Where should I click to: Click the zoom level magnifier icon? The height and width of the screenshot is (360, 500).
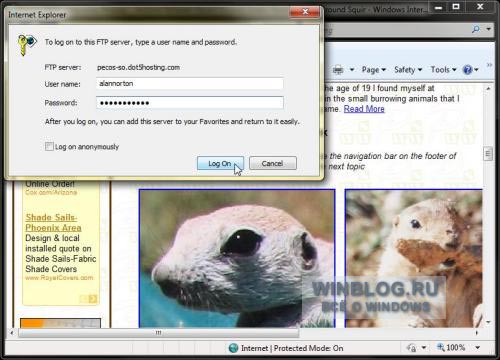pos(441,347)
